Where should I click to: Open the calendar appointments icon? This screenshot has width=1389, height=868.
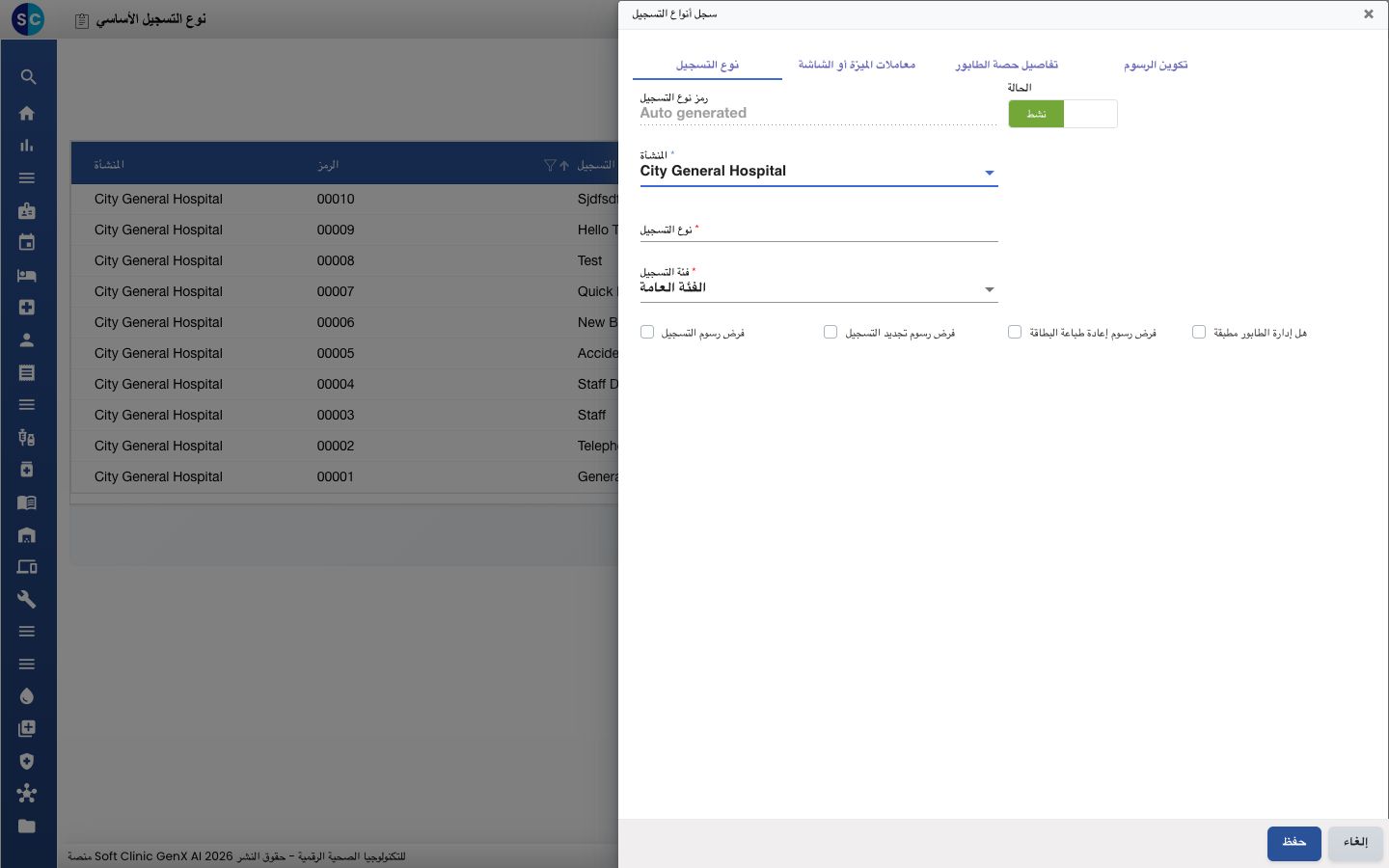(27, 243)
